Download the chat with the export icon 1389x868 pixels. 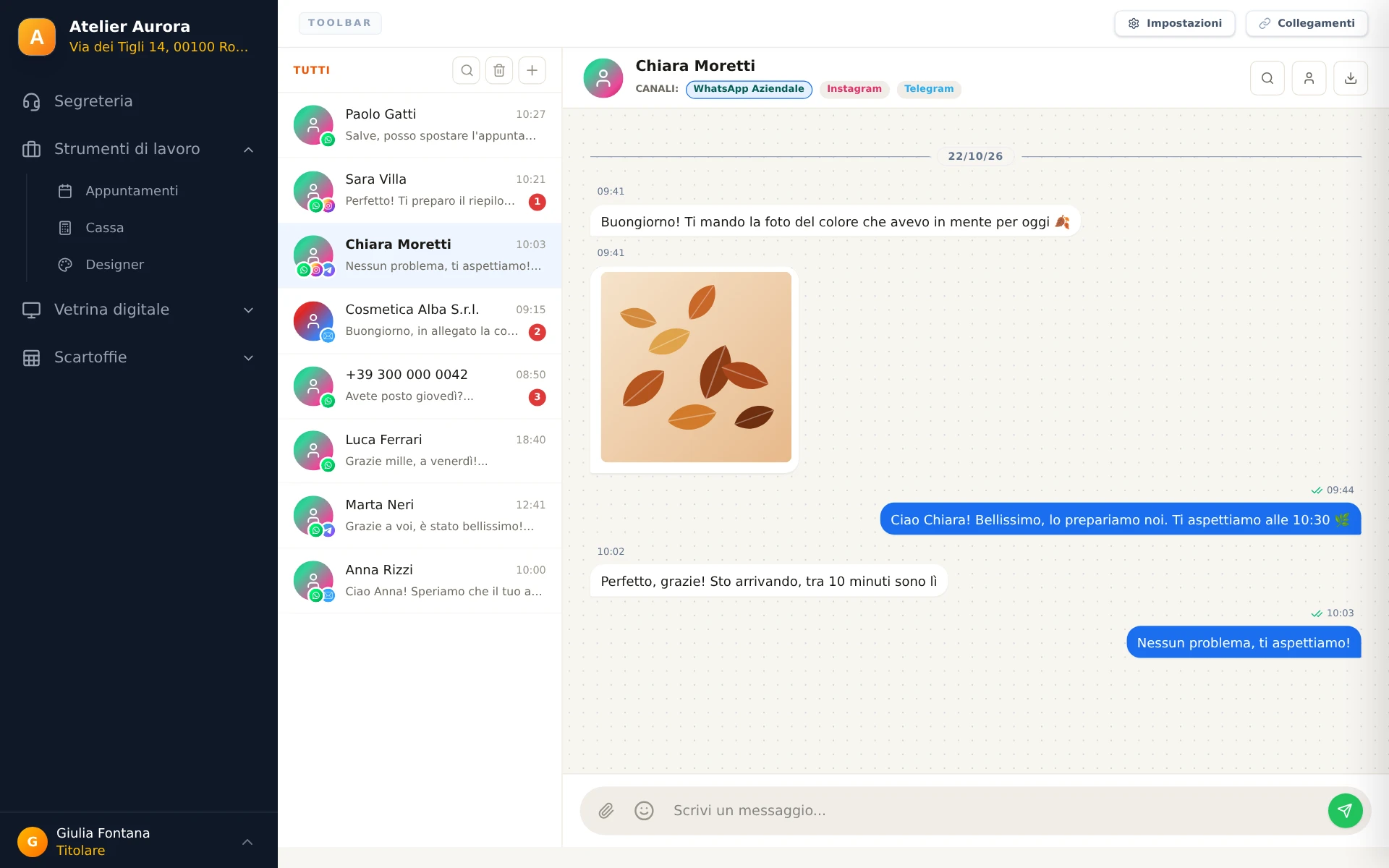click(x=1351, y=78)
